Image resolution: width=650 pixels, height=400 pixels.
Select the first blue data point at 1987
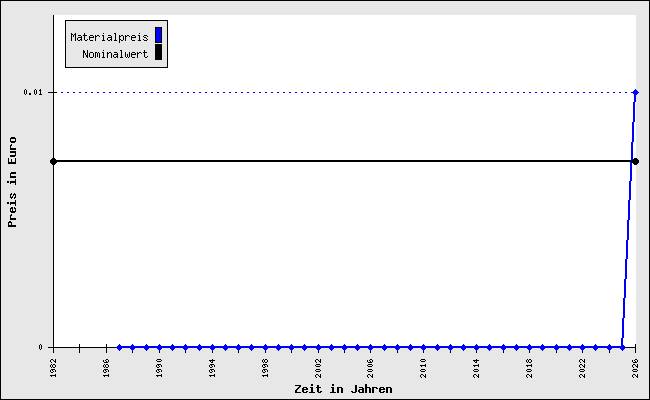click(119, 347)
